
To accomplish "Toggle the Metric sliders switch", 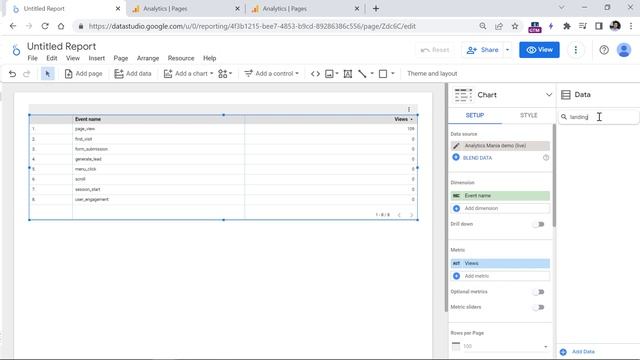I will click(x=539, y=307).
